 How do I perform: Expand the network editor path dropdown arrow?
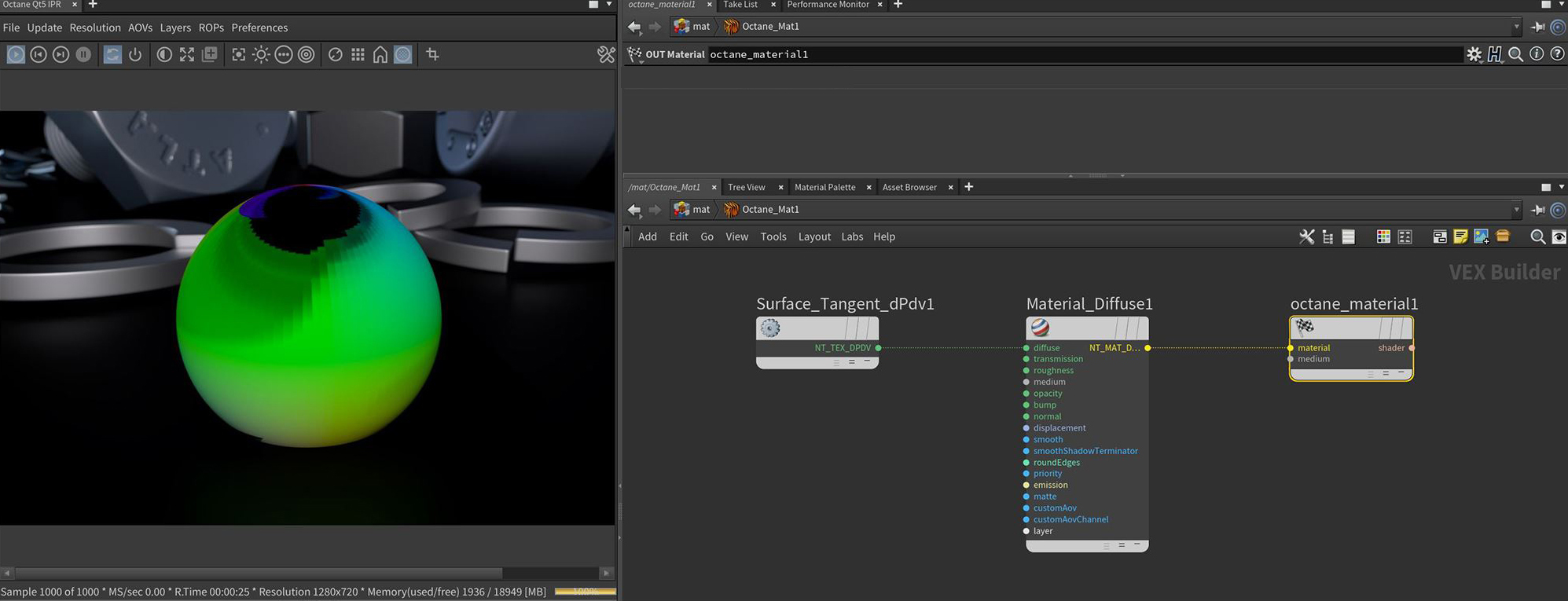tap(1516, 210)
